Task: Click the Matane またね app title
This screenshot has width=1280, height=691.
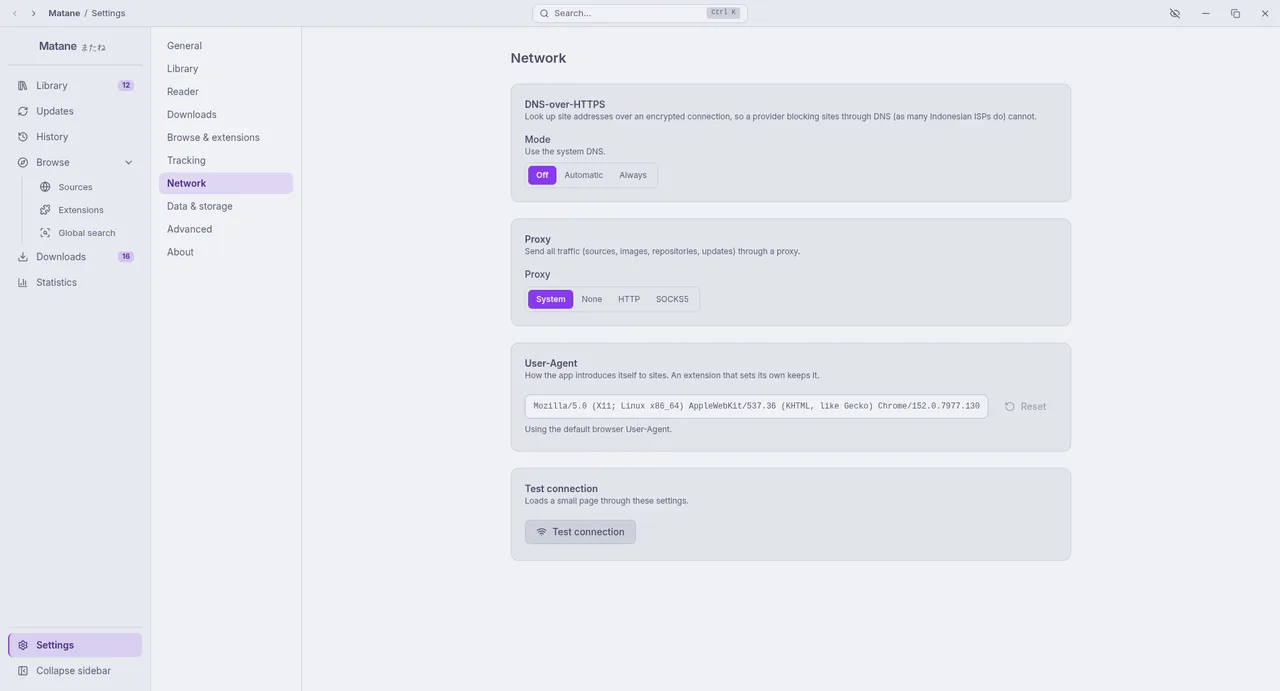Action: (72, 47)
